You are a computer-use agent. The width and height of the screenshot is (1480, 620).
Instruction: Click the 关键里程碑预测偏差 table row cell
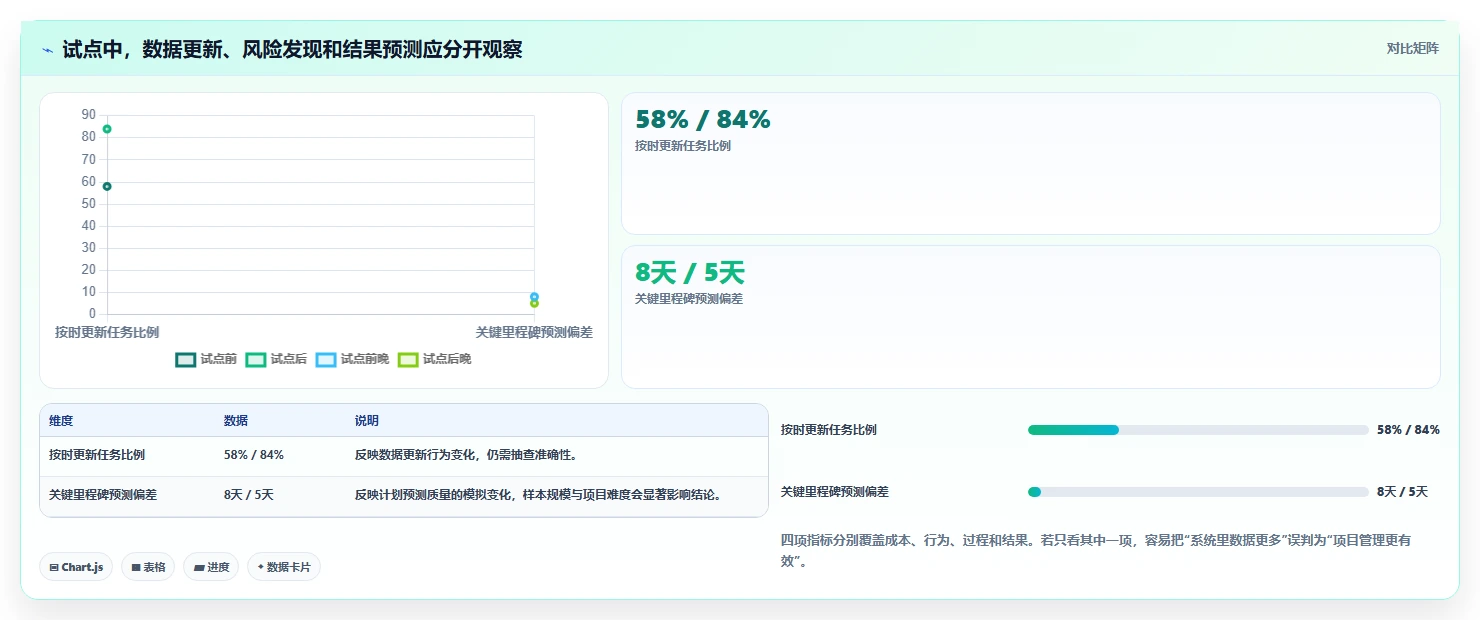(x=103, y=495)
